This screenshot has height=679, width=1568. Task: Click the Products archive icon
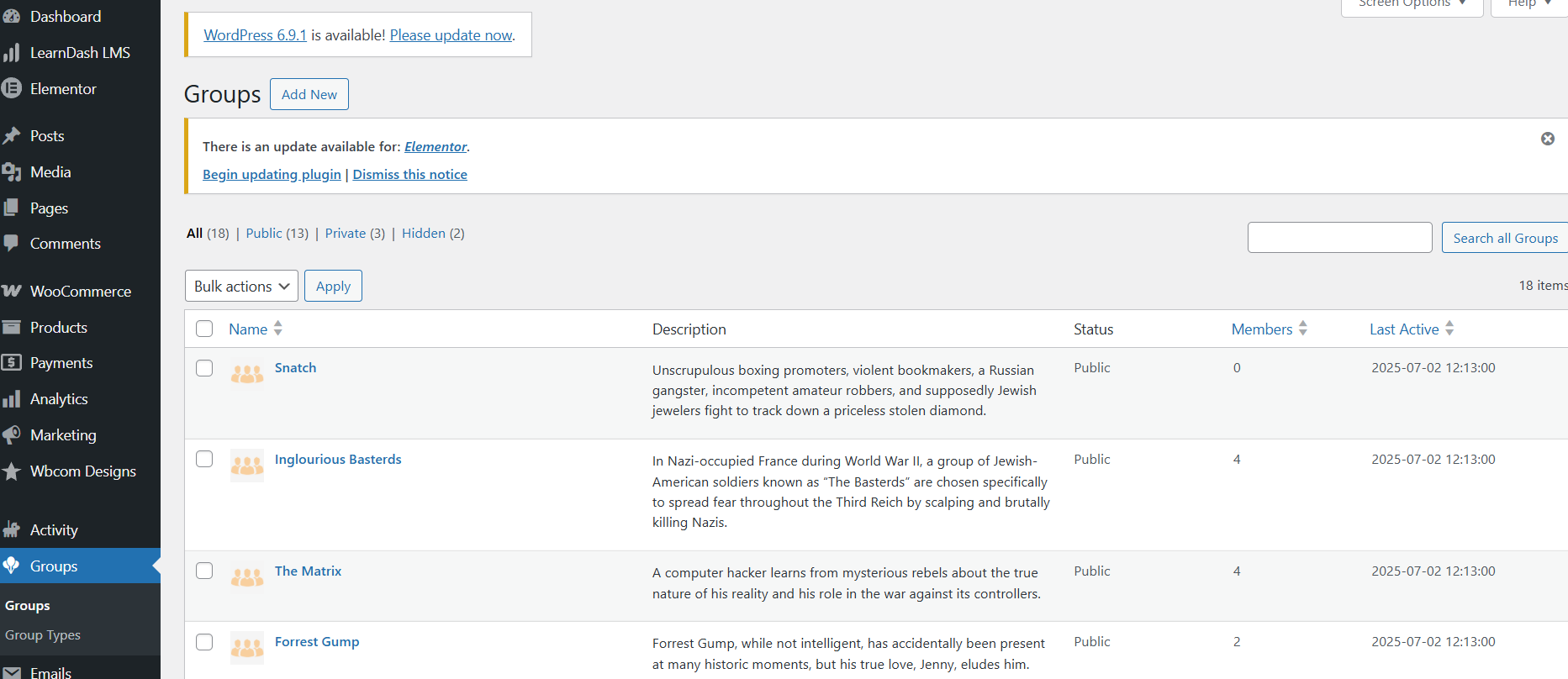point(11,327)
